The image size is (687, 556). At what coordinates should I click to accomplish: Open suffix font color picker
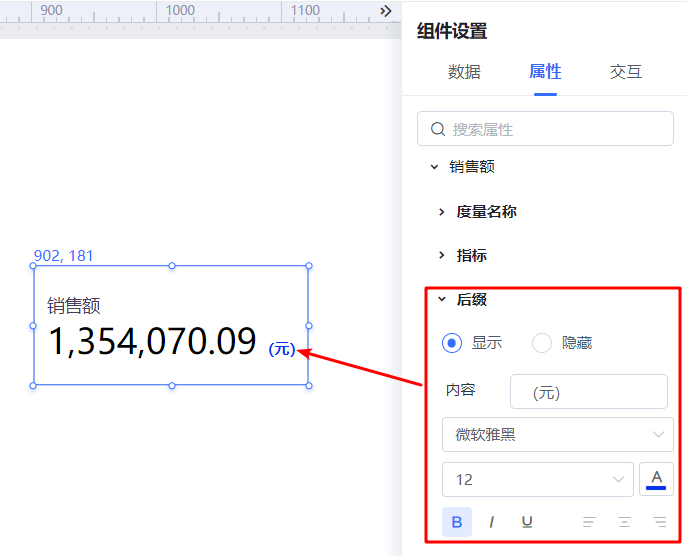[656, 479]
